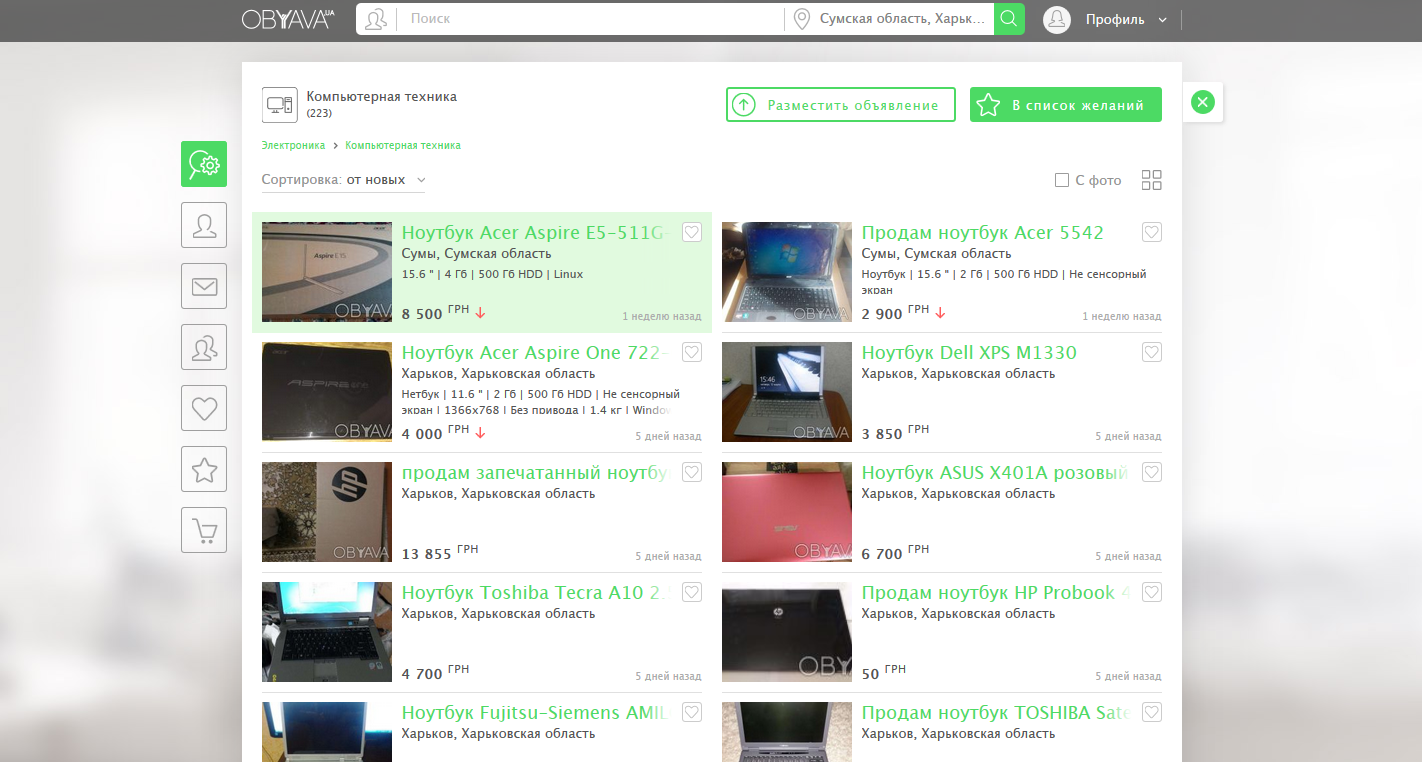Open the shopping cart sidebar icon
1422x762 pixels.
(x=204, y=530)
